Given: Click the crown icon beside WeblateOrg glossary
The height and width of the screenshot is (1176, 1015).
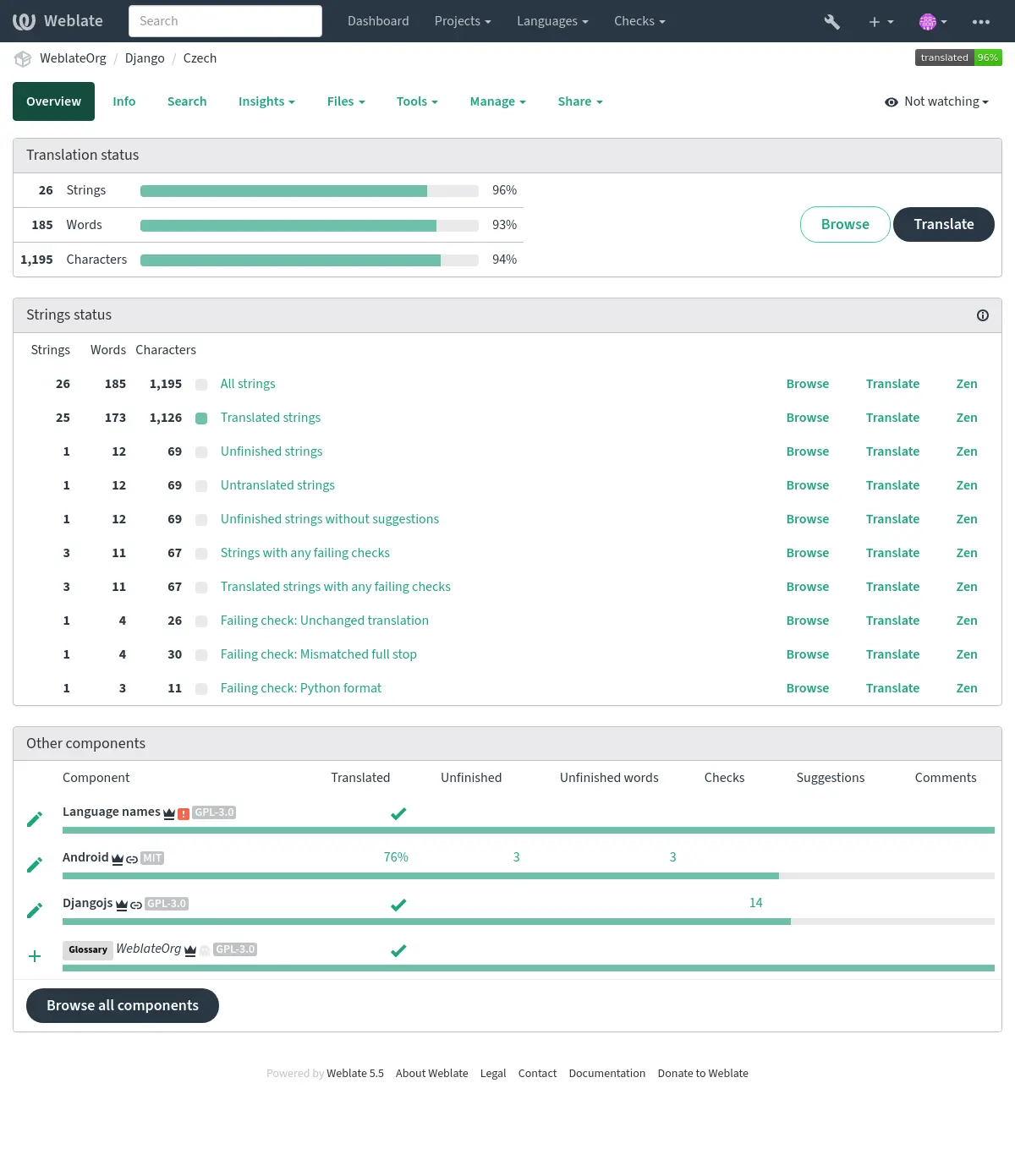Looking at the screenshot, I should point(190,950).
